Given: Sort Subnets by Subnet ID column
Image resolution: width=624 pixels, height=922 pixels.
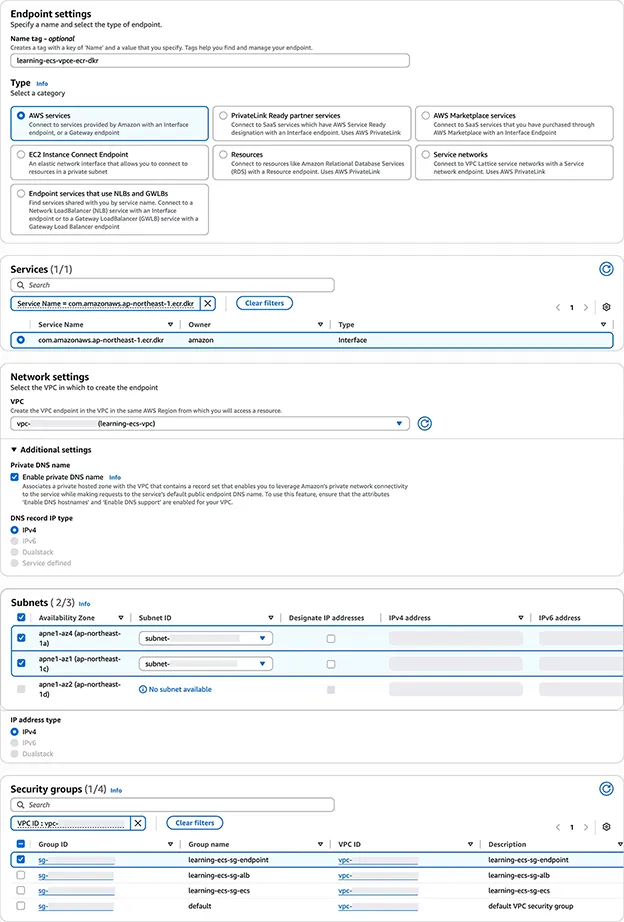Looking at the screenshot, I should coord(271,618).
